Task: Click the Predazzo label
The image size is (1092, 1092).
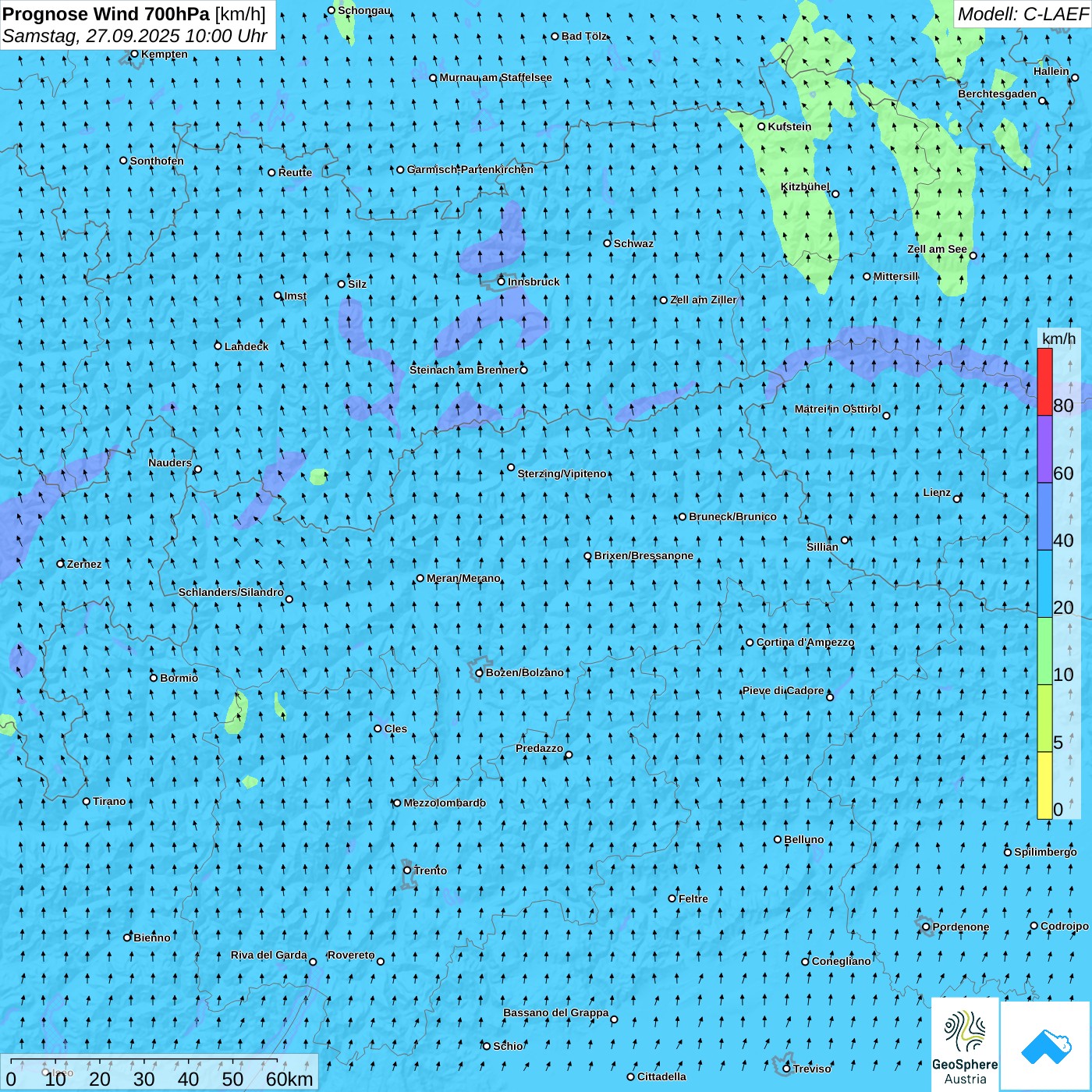Action: (539, 748)
